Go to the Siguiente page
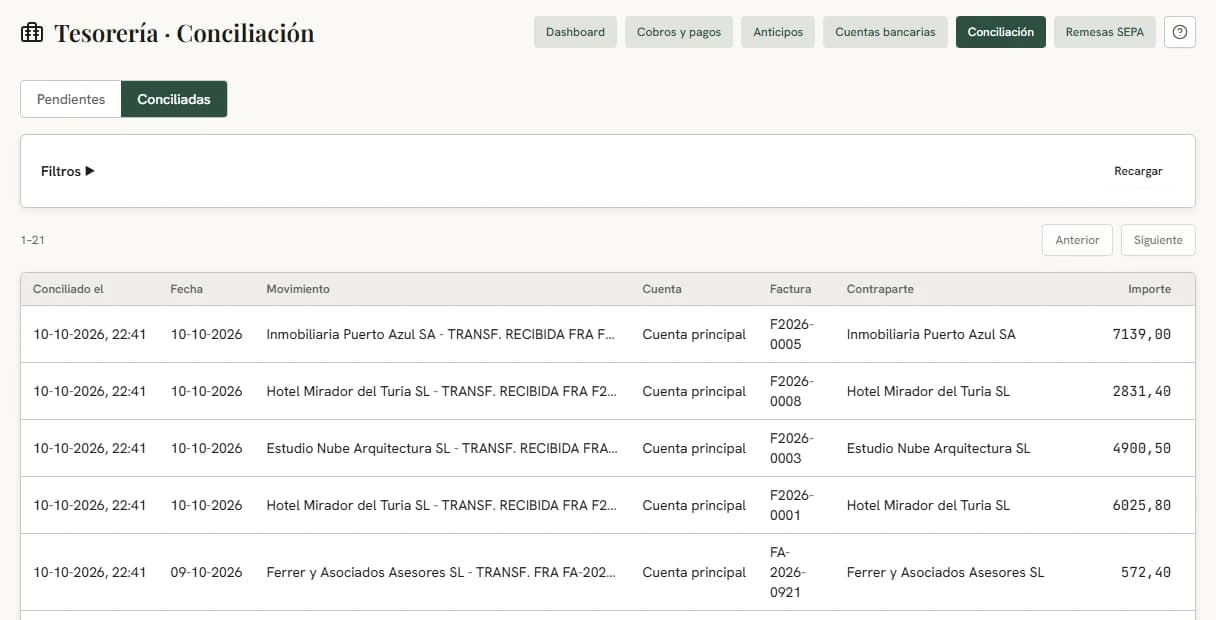Screen dimensions: 1216x620 click(x=1158, y=240)
